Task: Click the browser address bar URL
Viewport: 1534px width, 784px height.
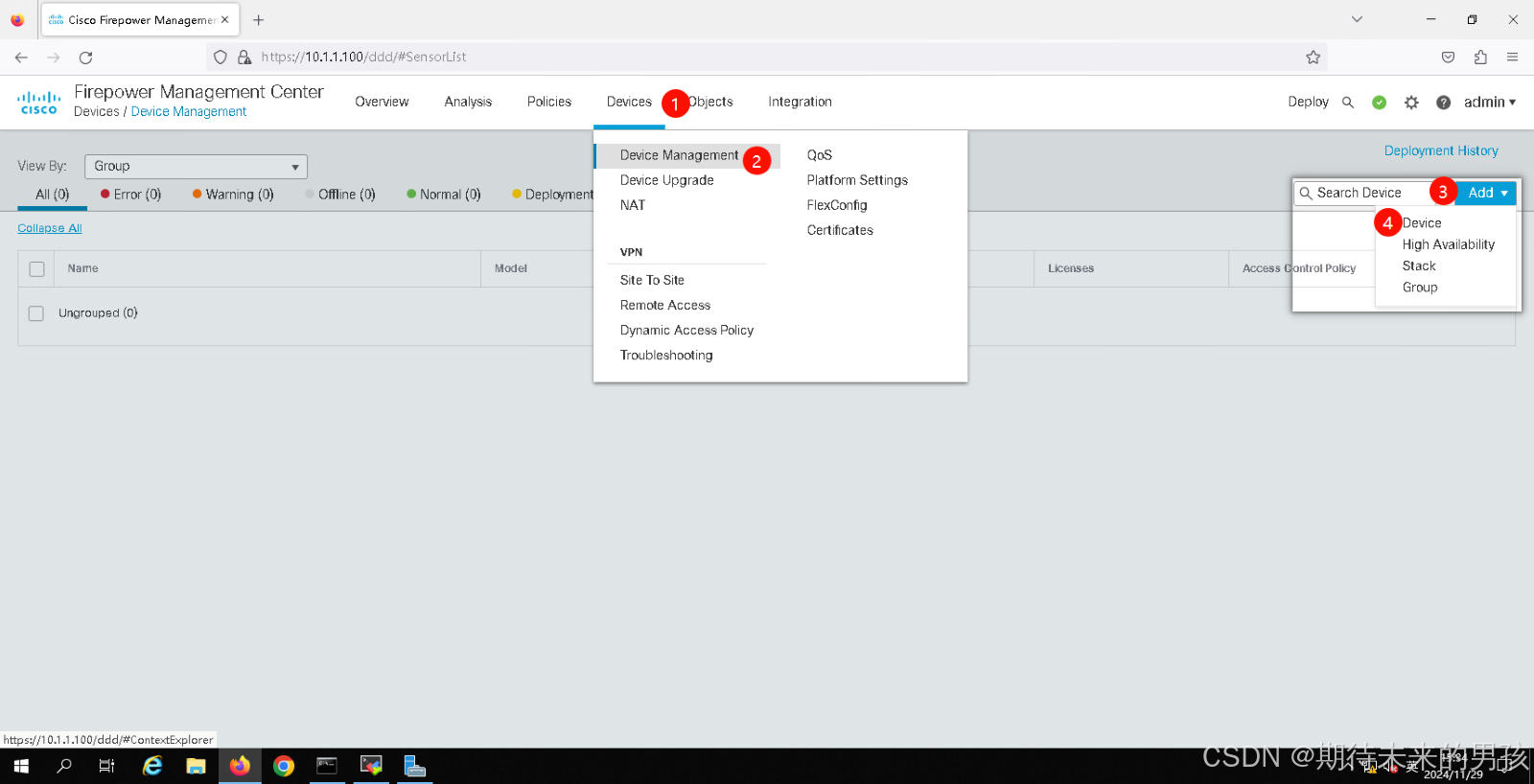Action: (x=364, y=58)
